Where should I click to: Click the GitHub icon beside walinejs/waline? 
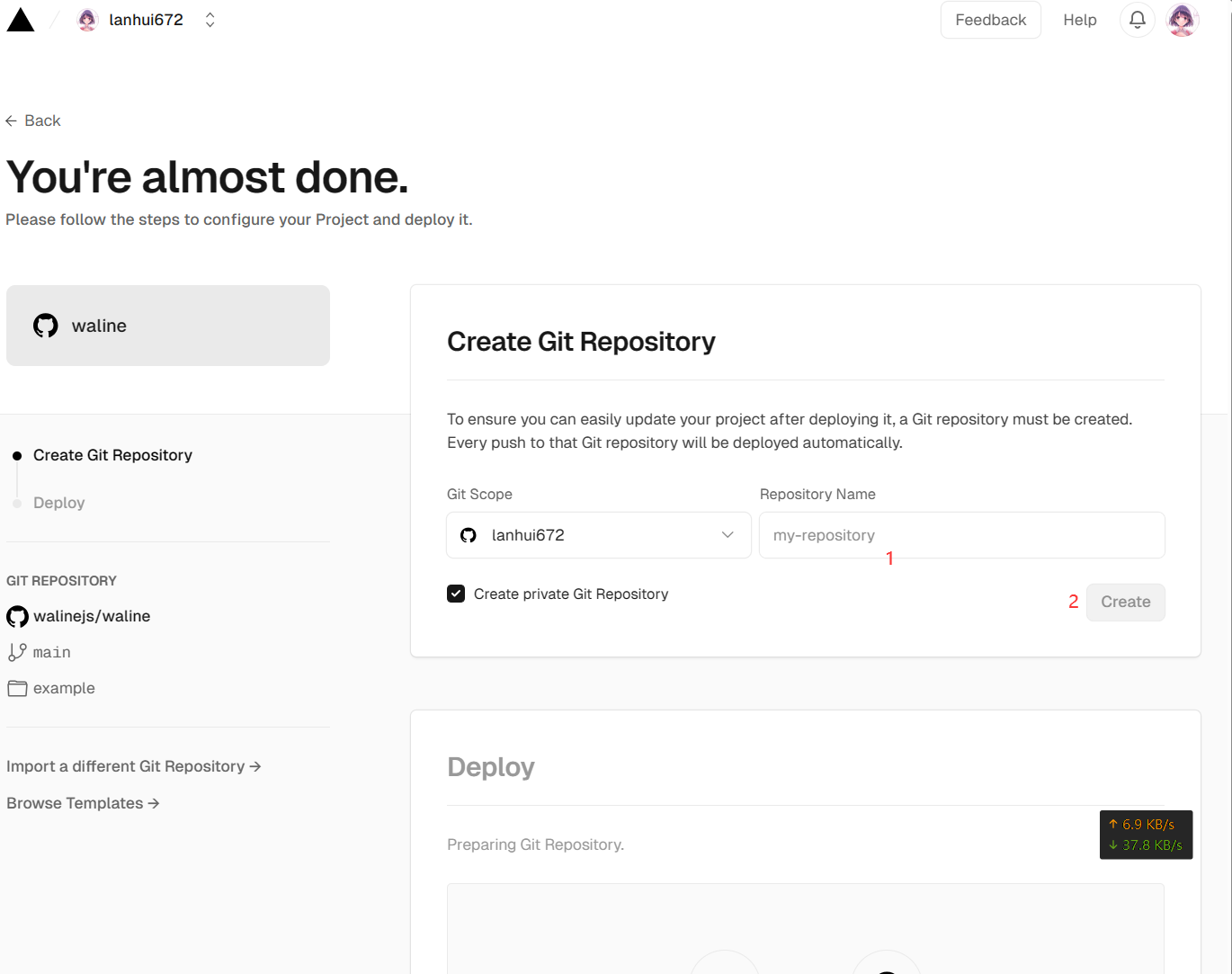(17, 616)
